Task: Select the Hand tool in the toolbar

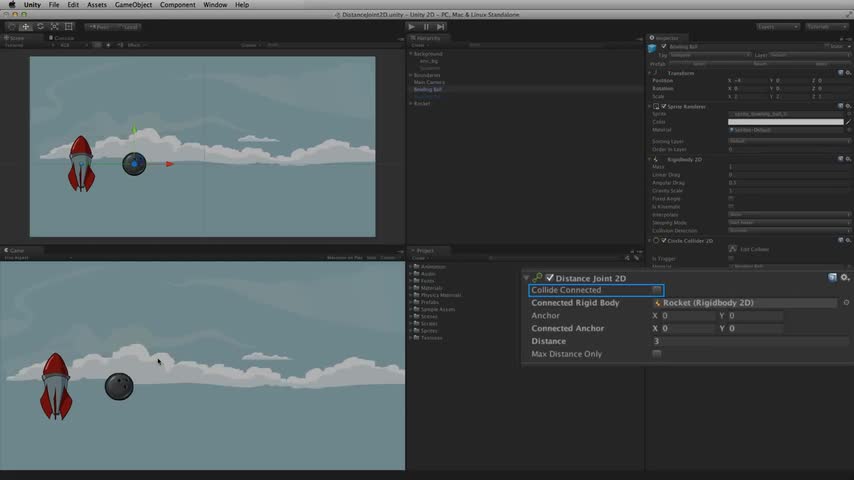Action: pos(11,27)
